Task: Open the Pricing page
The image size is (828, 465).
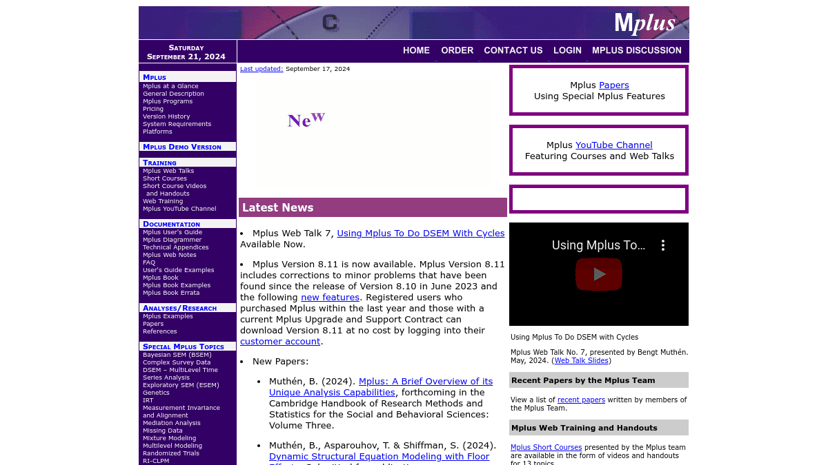Action: [153, 109]
